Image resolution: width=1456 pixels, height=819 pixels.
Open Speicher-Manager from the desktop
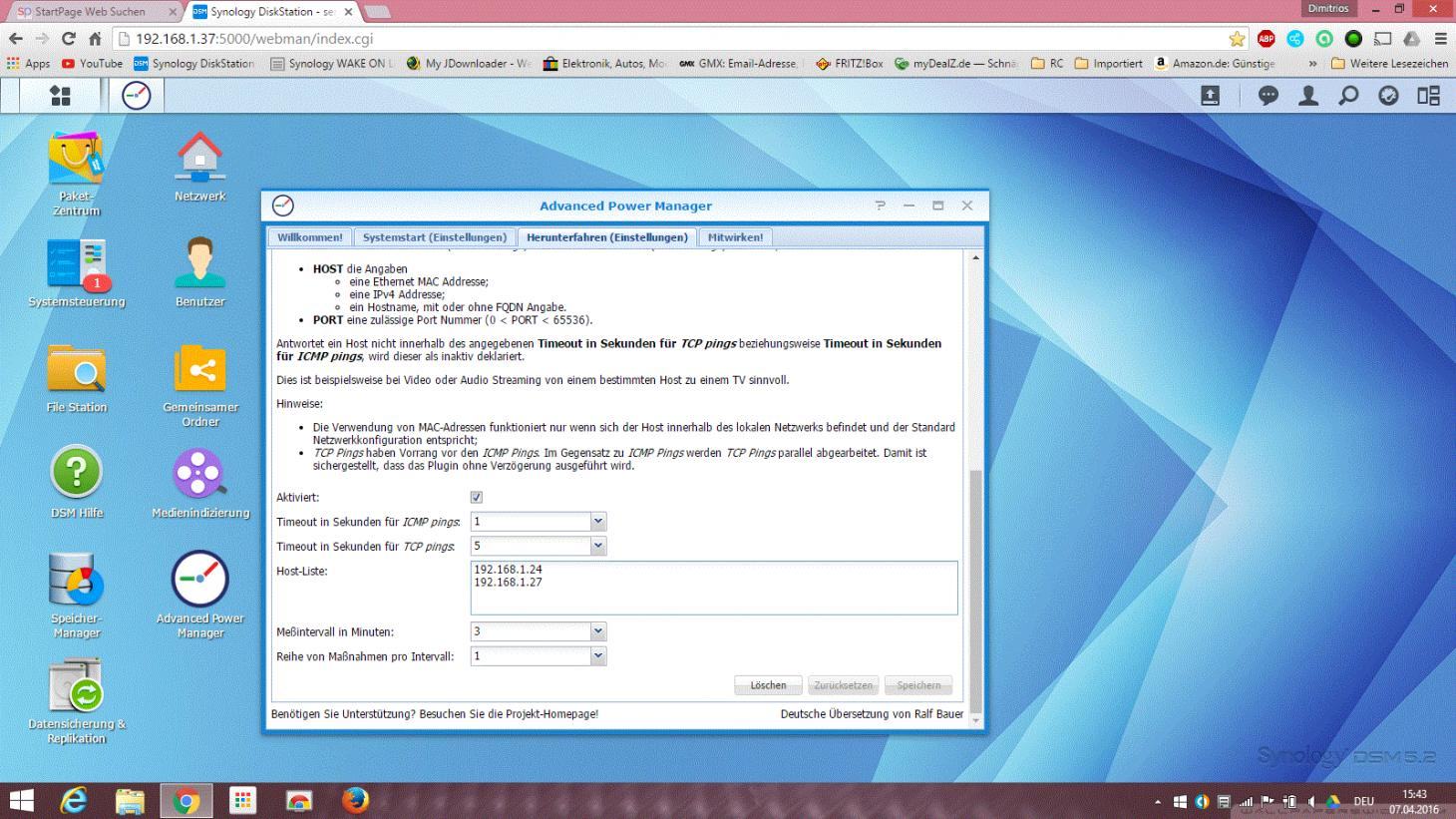tap(77, 596)
